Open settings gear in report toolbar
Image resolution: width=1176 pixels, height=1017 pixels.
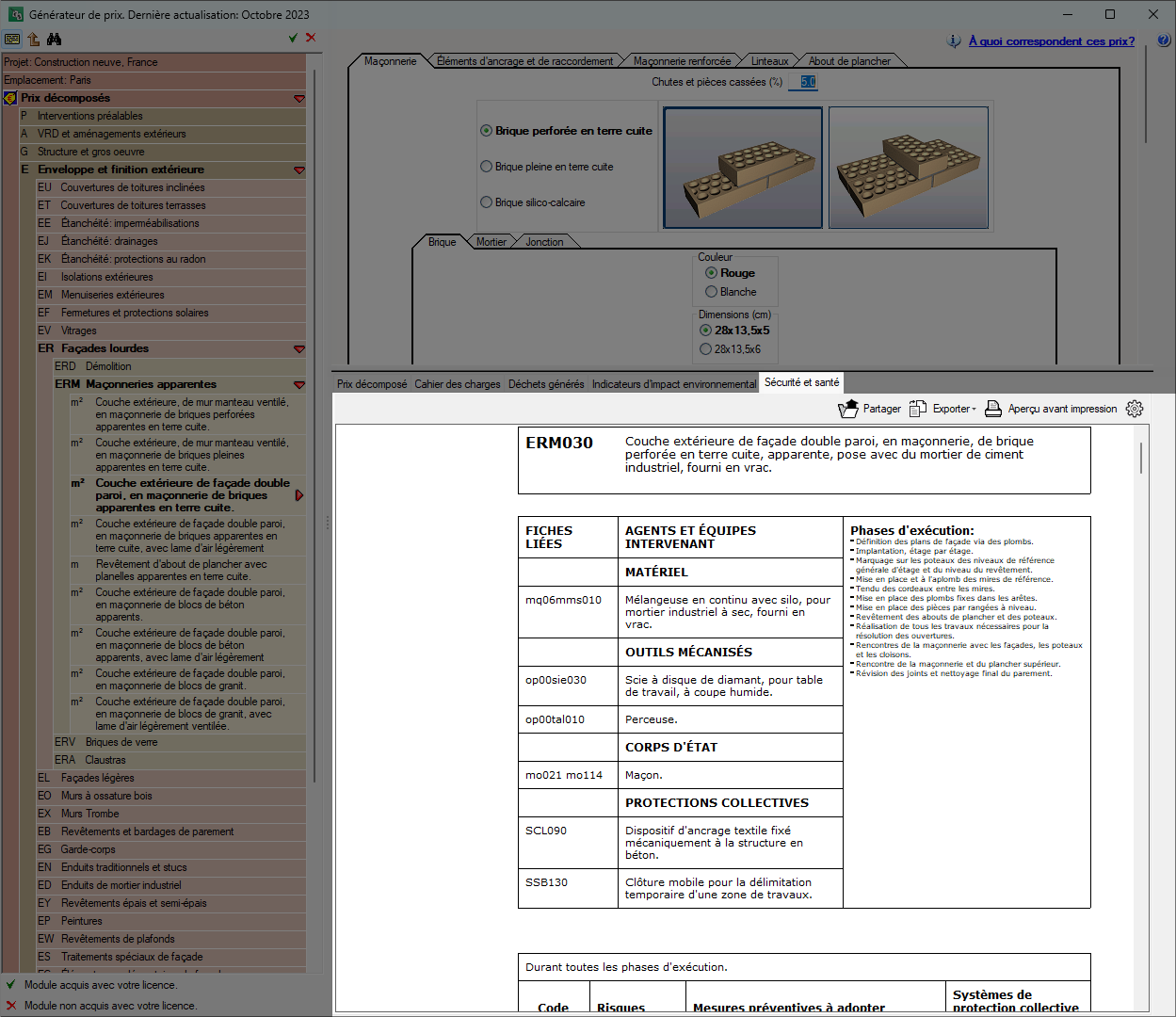pos(1135,409)
